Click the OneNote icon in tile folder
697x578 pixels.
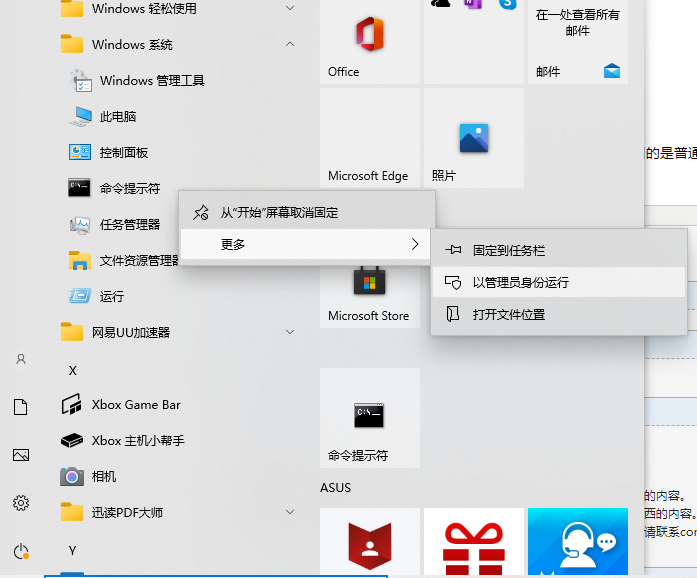click(x=473, y=4)
